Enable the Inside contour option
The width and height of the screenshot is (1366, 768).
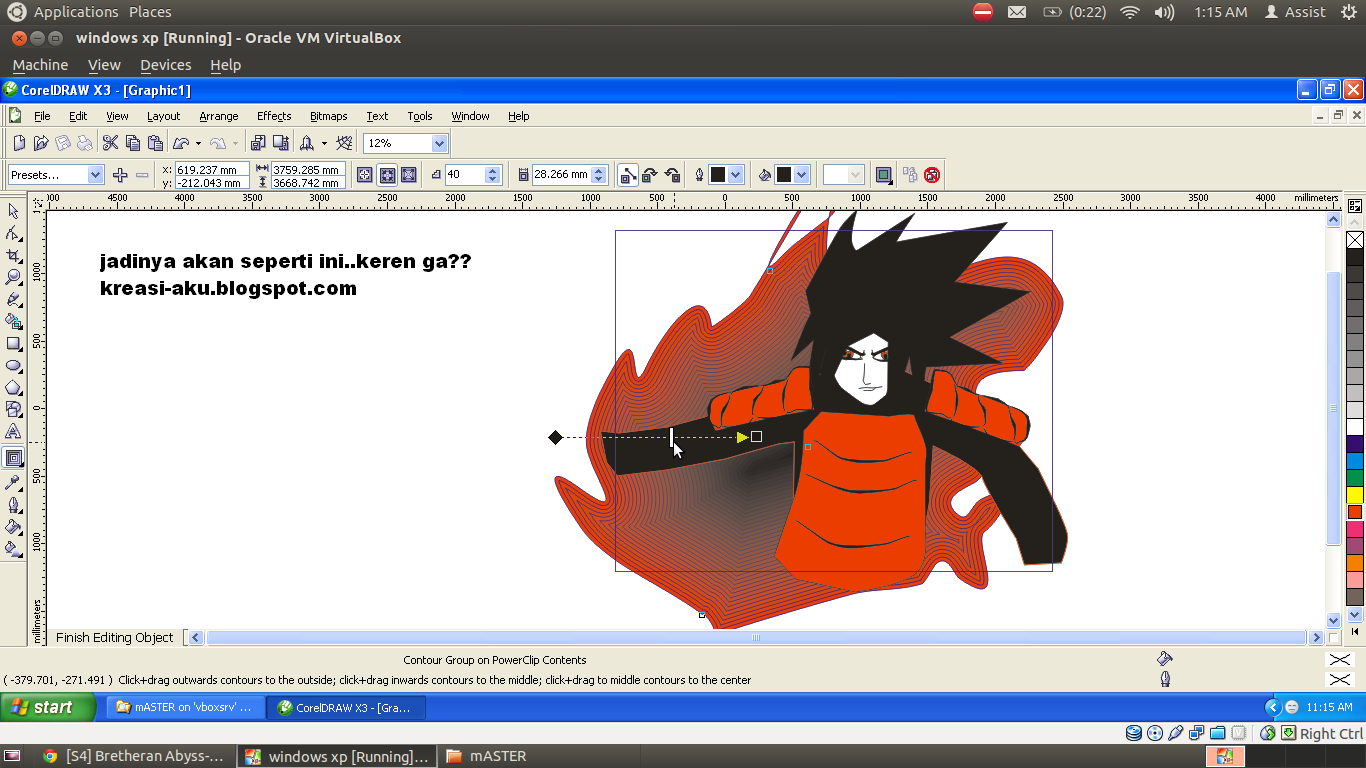[x=387, y=175]
